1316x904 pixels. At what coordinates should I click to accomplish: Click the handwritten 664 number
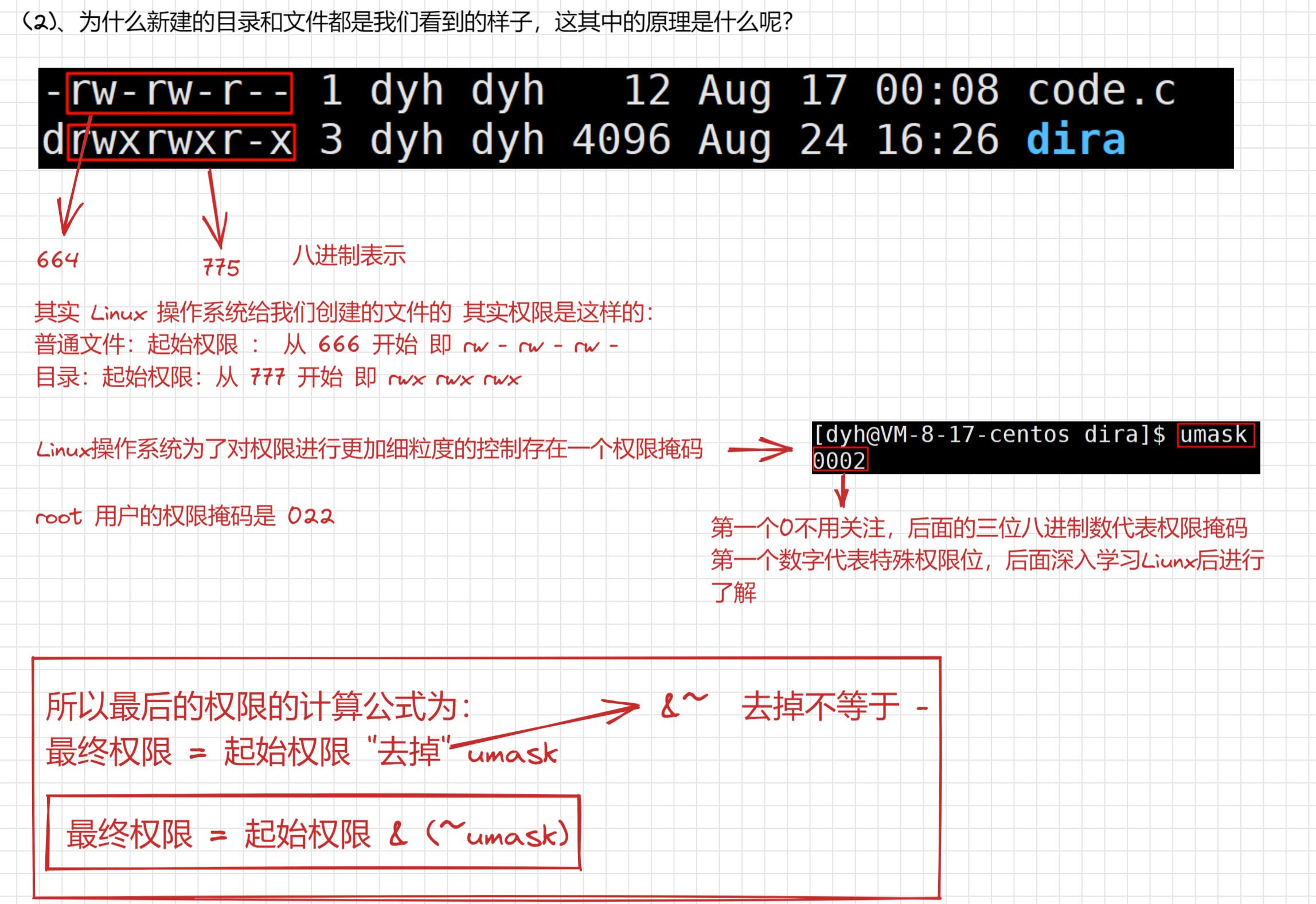click(57, 260)
